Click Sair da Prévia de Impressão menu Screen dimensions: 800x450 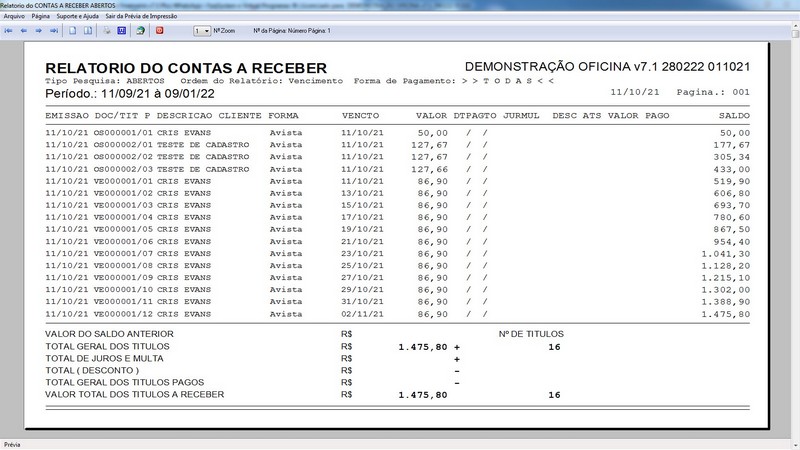[x=141, y=16]
